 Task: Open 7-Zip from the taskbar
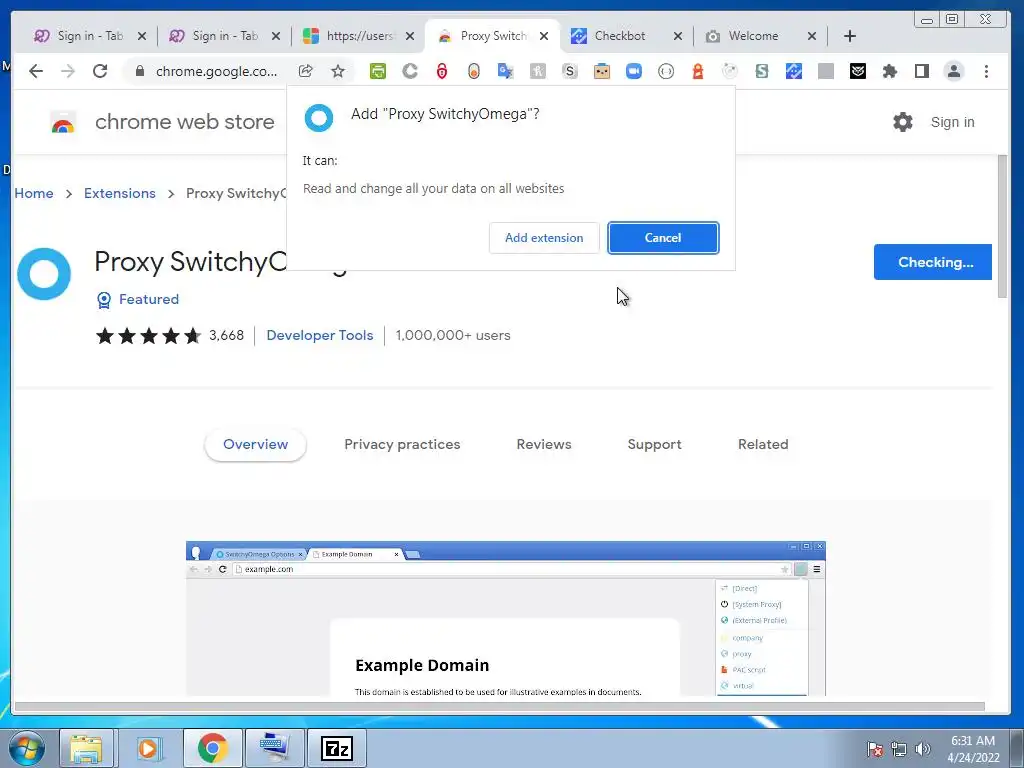337,748
